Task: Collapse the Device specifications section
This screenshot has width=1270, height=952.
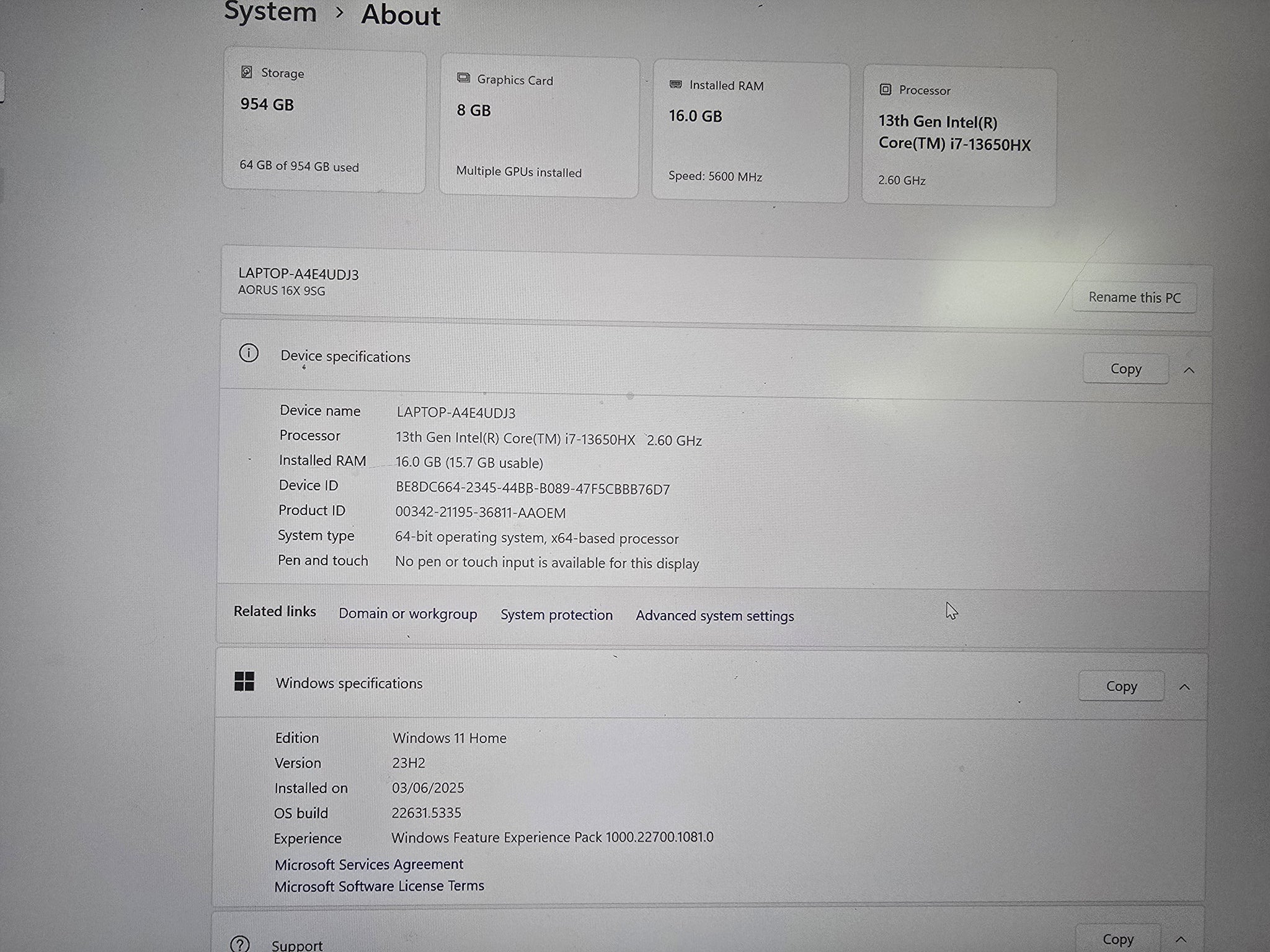Action: (1189, 370)
